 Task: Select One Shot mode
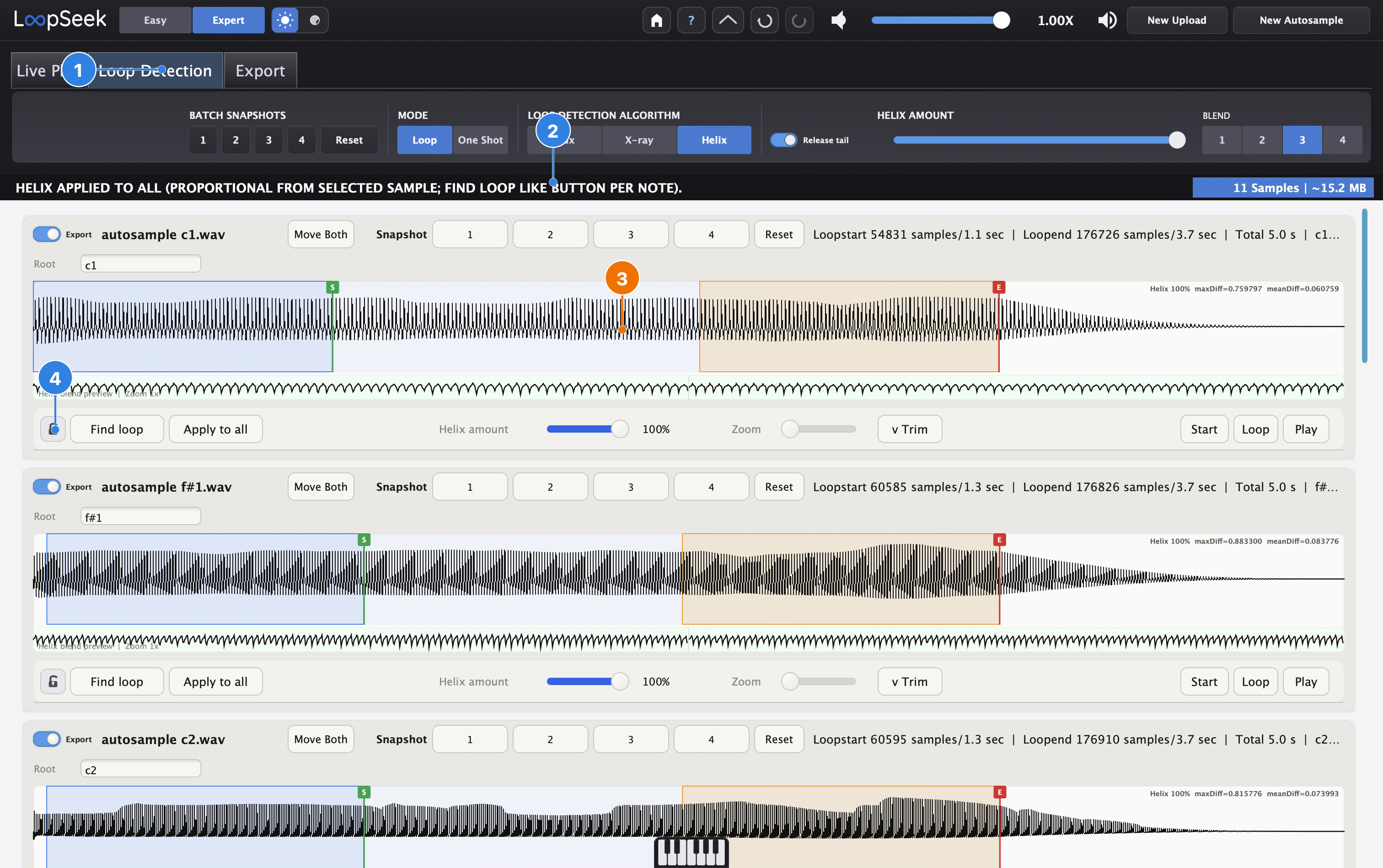tap(480, 140)
